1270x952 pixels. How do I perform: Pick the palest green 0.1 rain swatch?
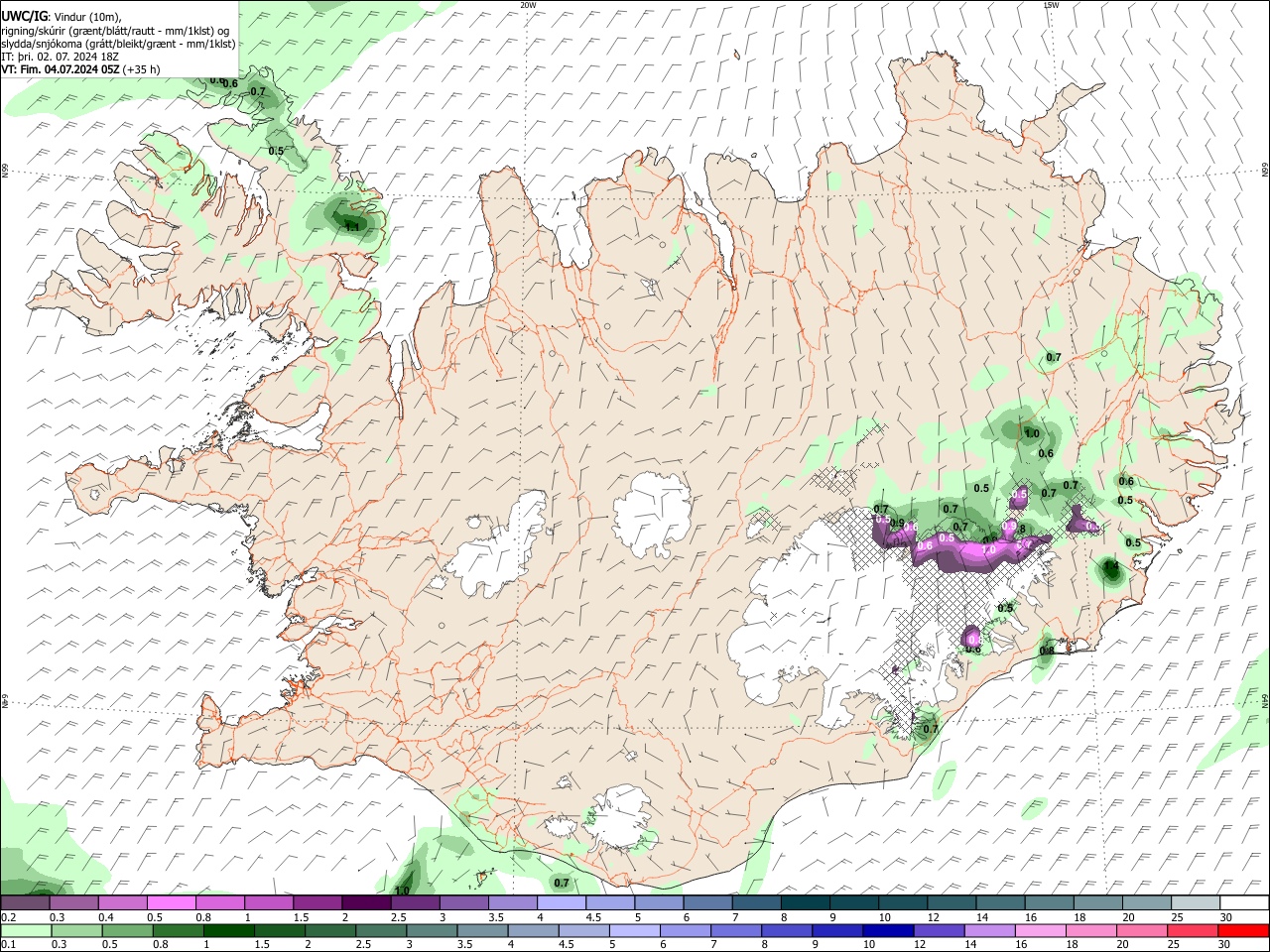26,930
